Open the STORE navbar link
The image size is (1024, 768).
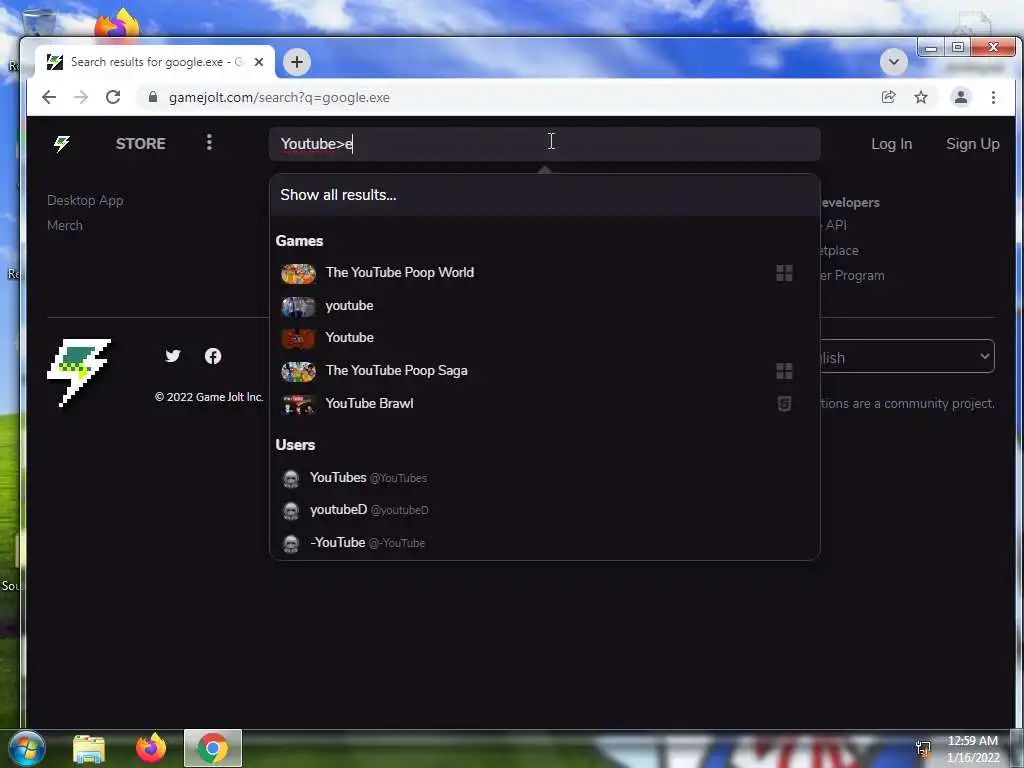[x=140, y=144]
